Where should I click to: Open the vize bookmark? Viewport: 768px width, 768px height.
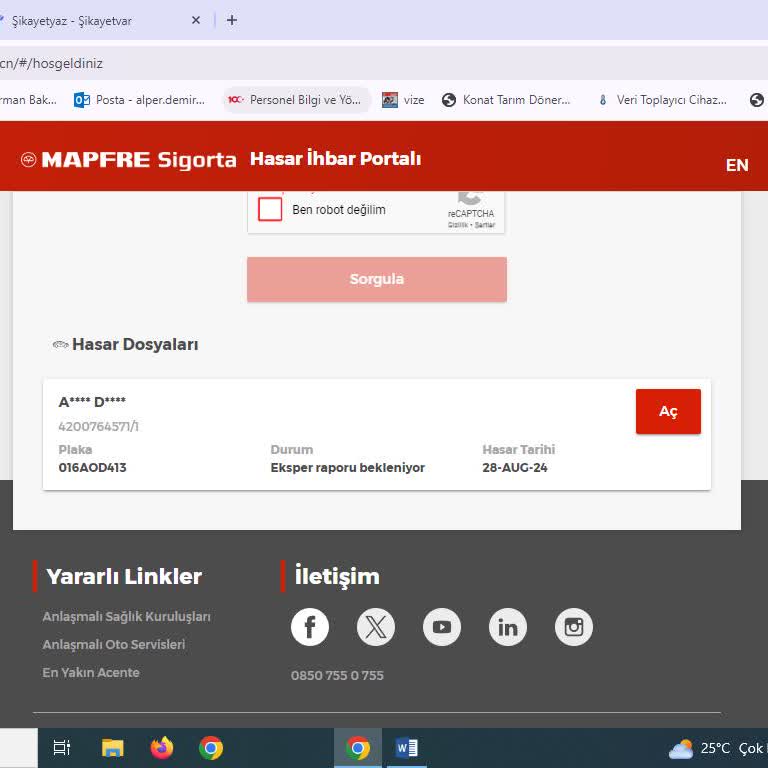point(403,100)
